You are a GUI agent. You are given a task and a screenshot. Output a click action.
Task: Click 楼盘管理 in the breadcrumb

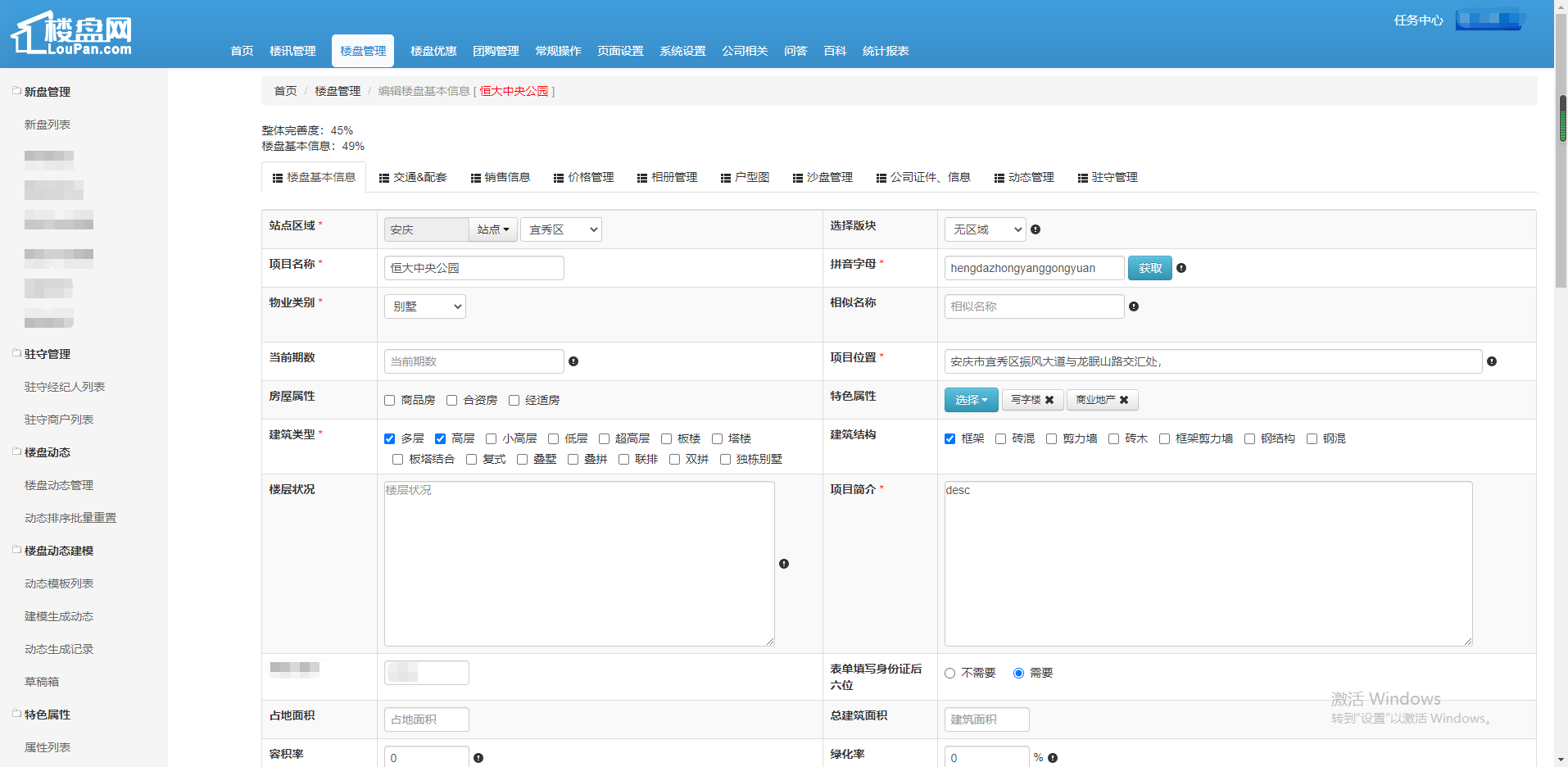coord(338,91)
